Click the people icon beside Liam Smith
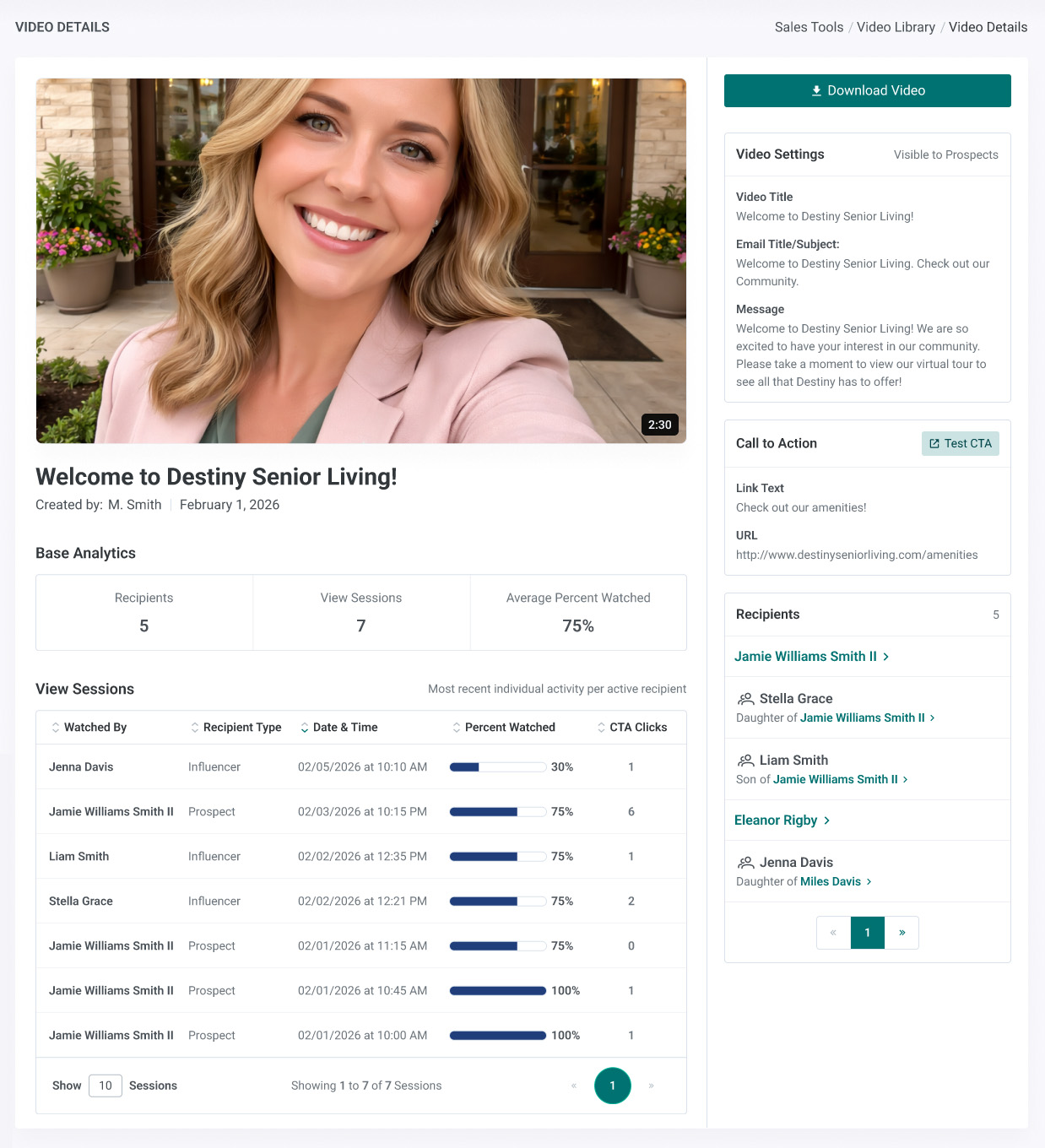This screenshot has height=1148, width=1045. click(745, 761)
